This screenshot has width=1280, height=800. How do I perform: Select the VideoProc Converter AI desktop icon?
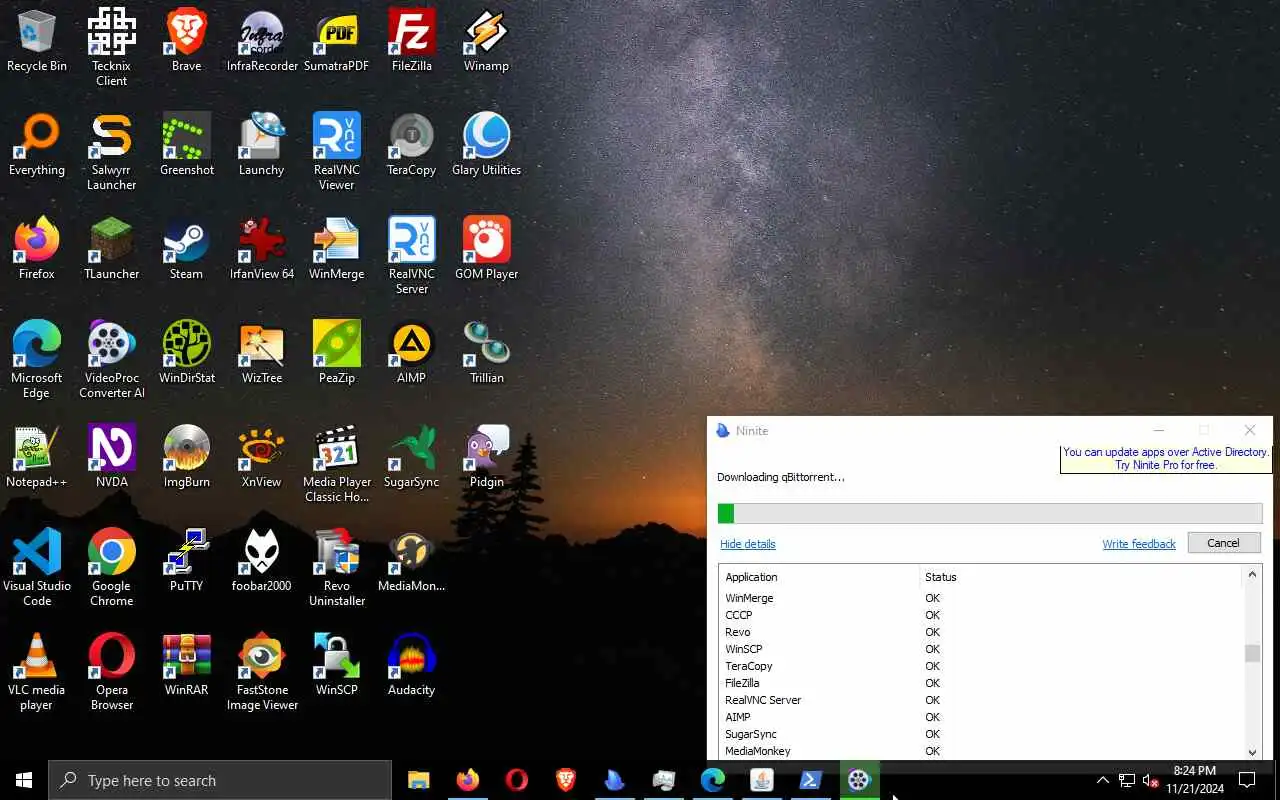click(111, 360)
